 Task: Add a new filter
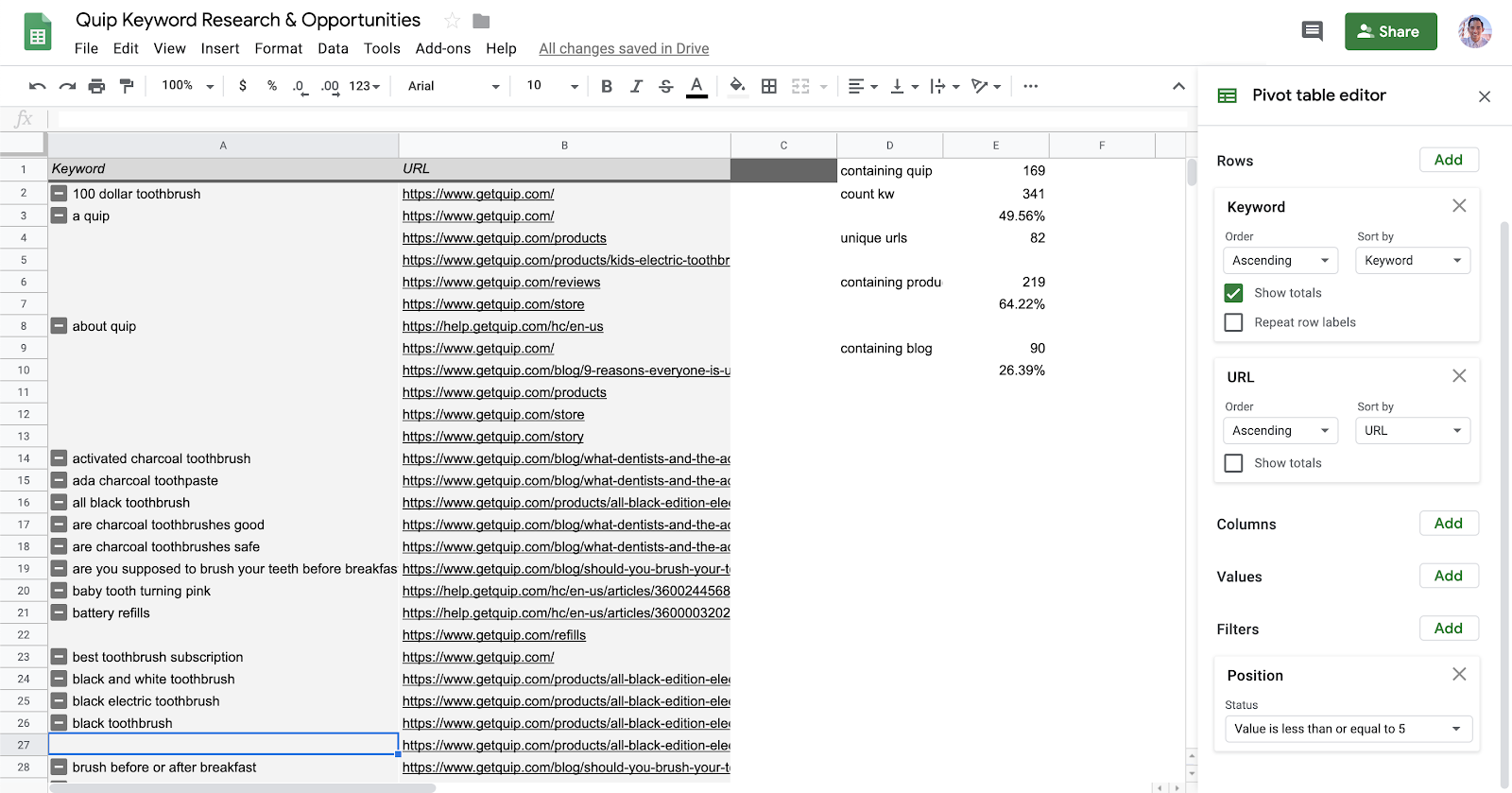pos(1449,629)
